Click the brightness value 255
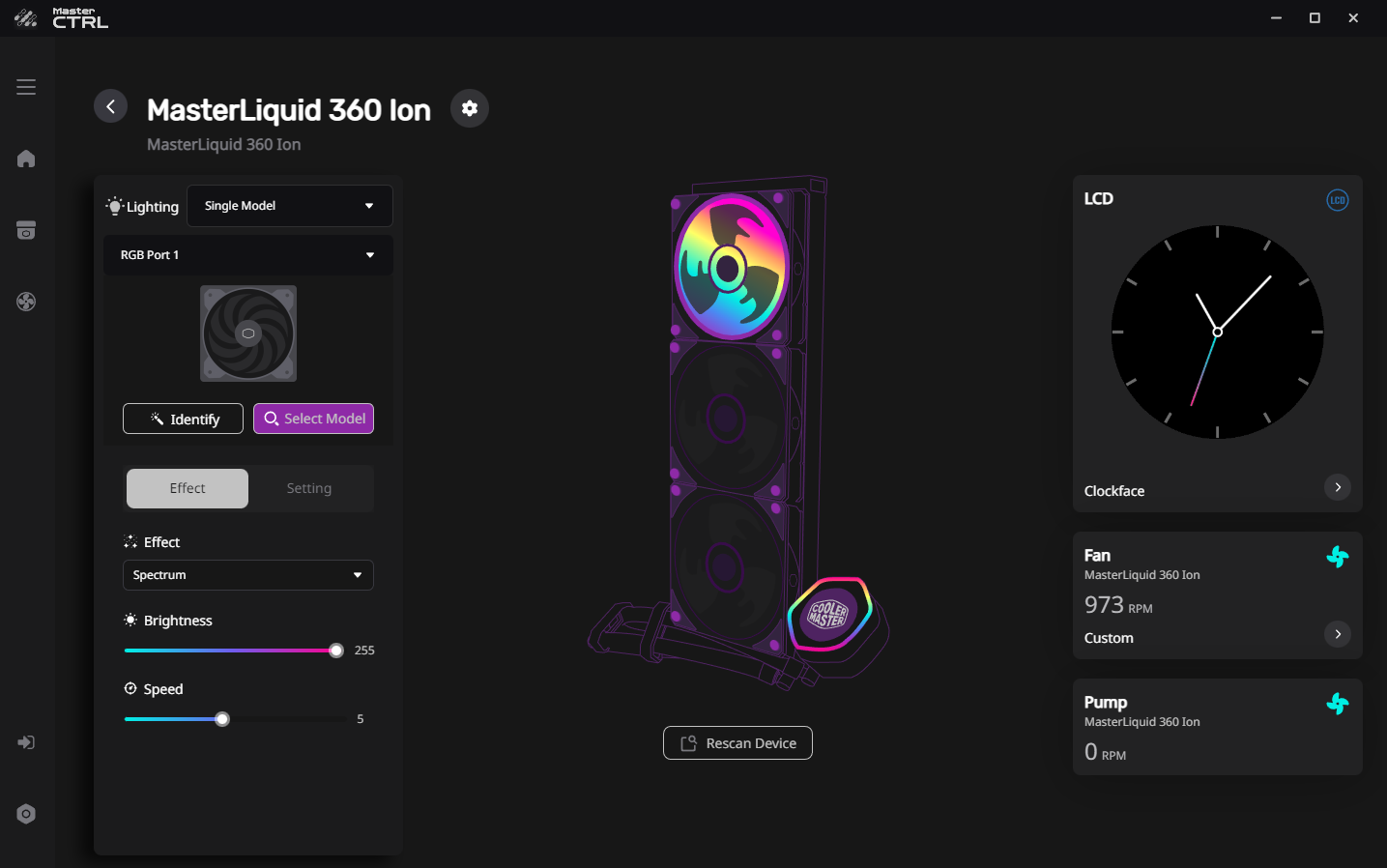Viewport: 1387px width, 868px height. pyautogui.click(x=364, y=651)
